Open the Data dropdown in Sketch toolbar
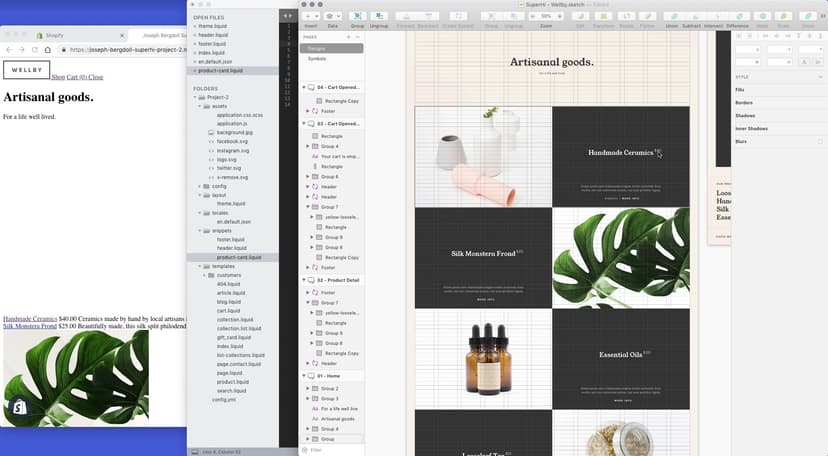 [x=332, y=17]
